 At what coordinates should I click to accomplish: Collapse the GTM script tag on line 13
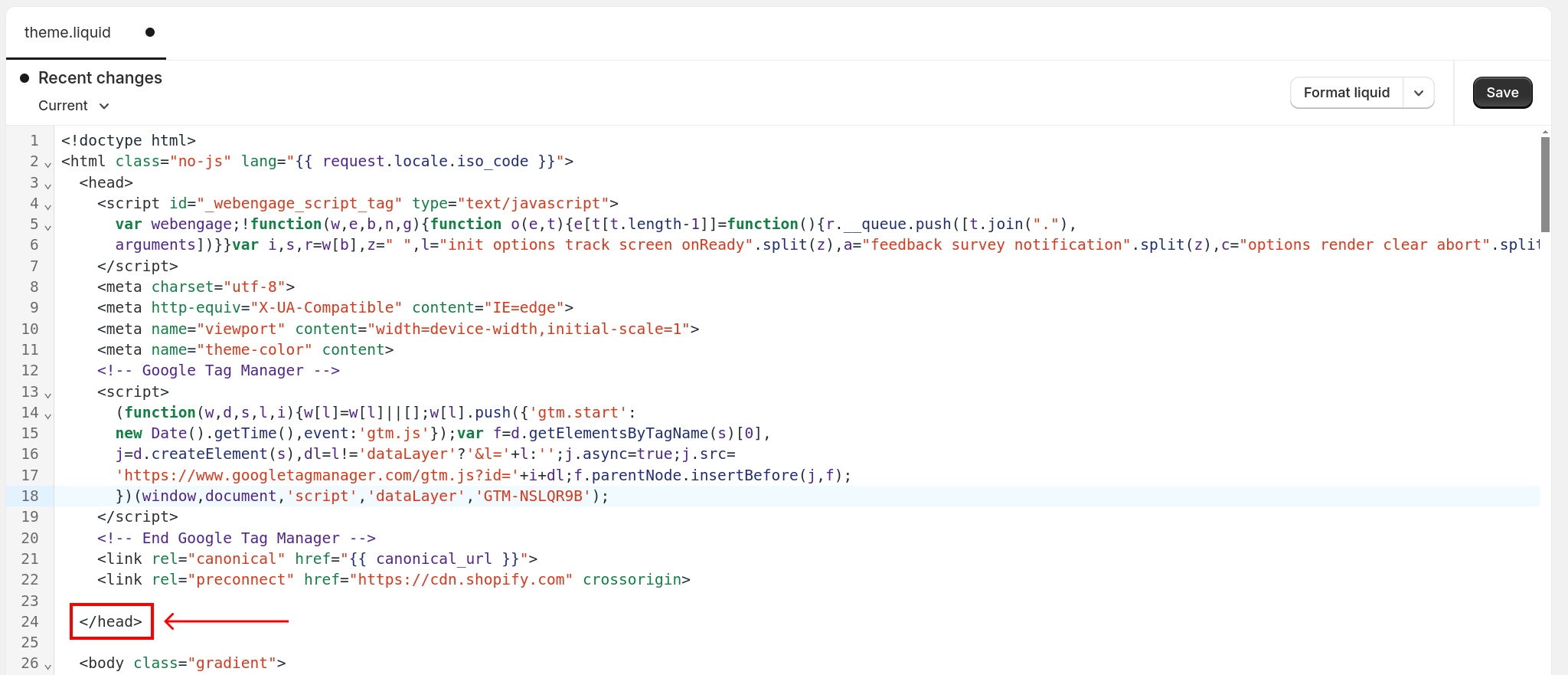(48, 395)
